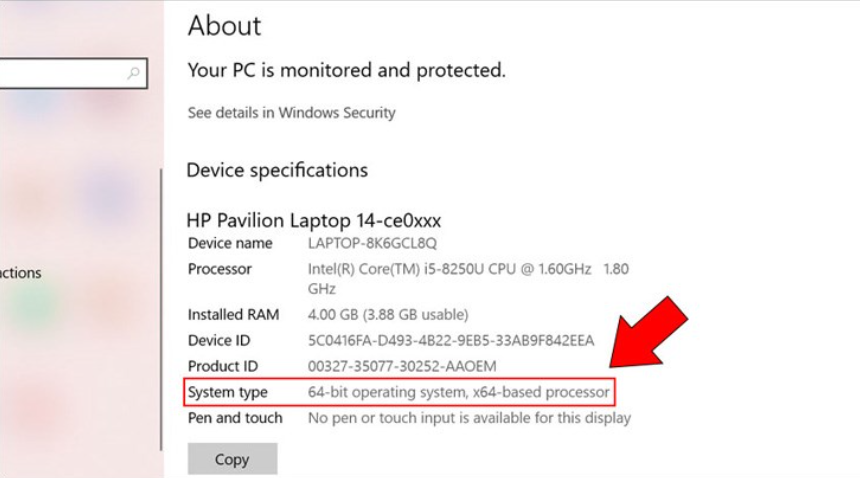Click the Device specifications section heading
This screenshot has height=478, width=860.
click(x=277, y=171)
